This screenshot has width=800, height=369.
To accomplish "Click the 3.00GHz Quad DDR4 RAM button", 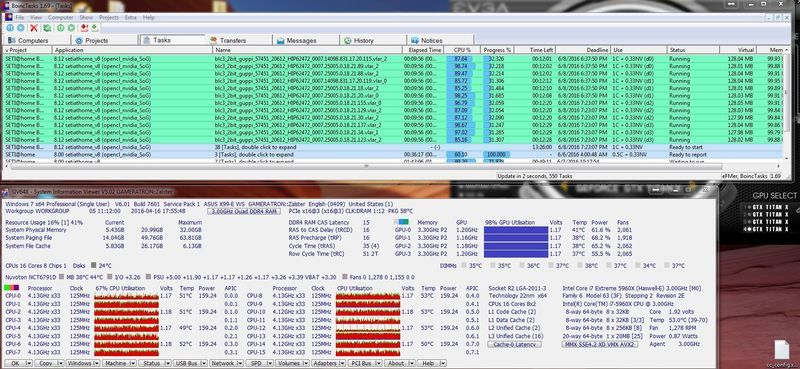I will coord(244,211).
